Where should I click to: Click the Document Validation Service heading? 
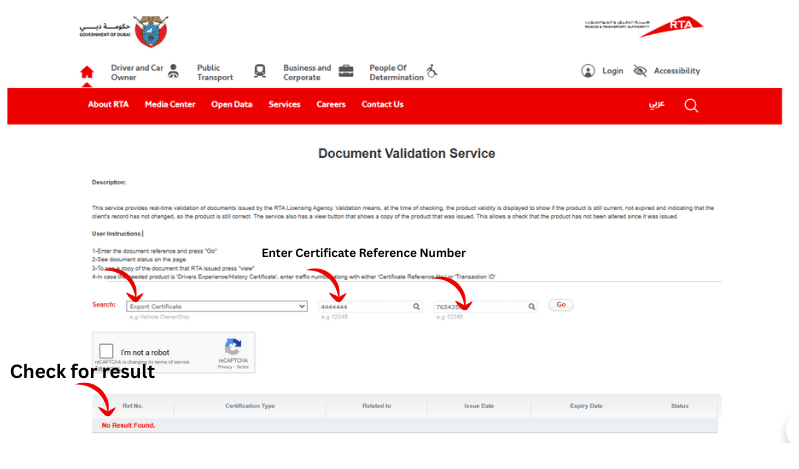coord(407,153)
